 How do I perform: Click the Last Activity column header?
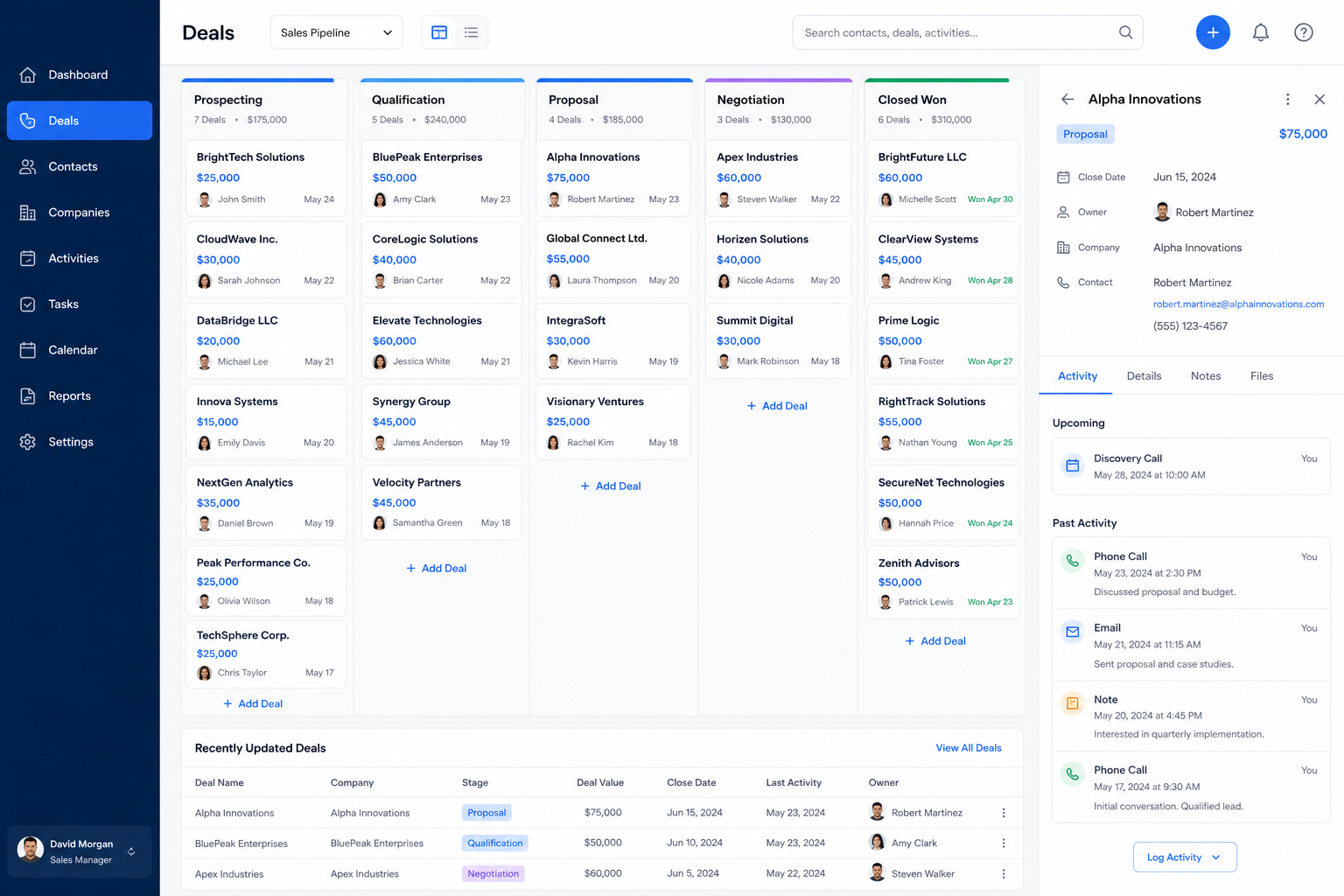(x=794, y=783)
